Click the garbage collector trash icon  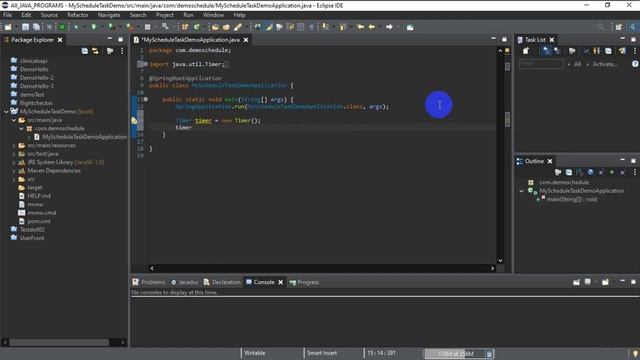[x=489, y=353]
